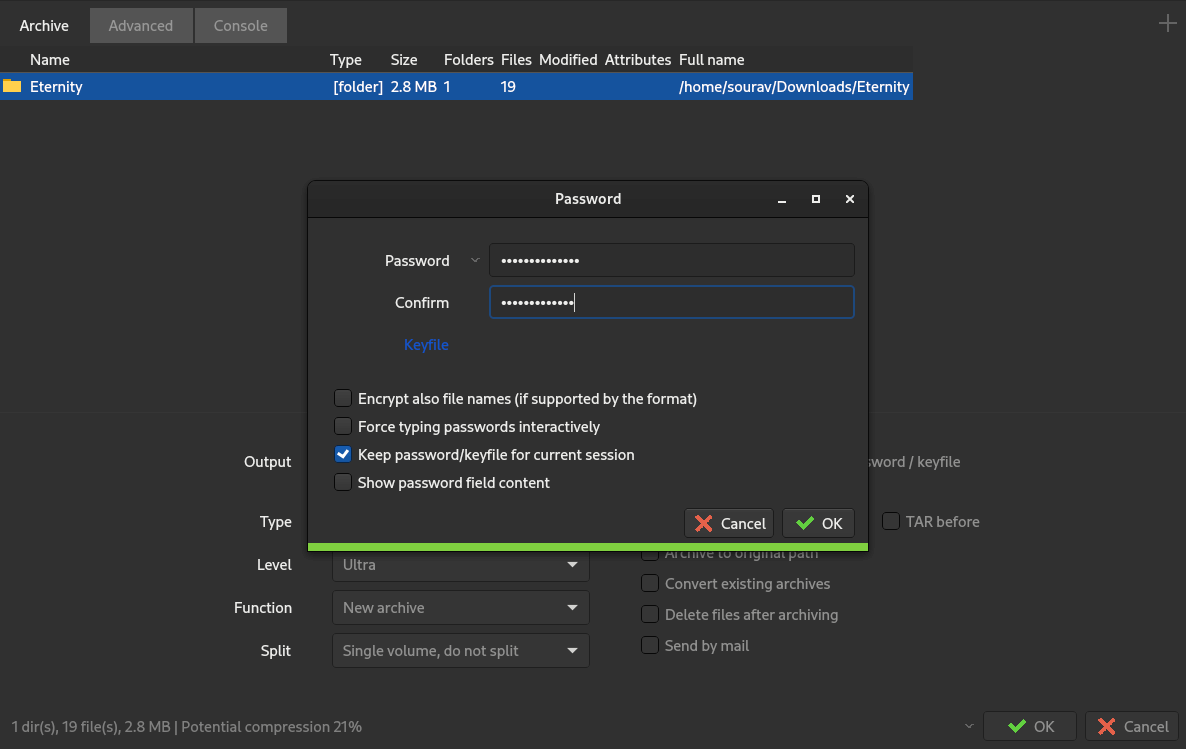Image resolution: width=1186 pixels, height=749 pixels.
Task: Check the 'TAR before' option
Action: 891,521
